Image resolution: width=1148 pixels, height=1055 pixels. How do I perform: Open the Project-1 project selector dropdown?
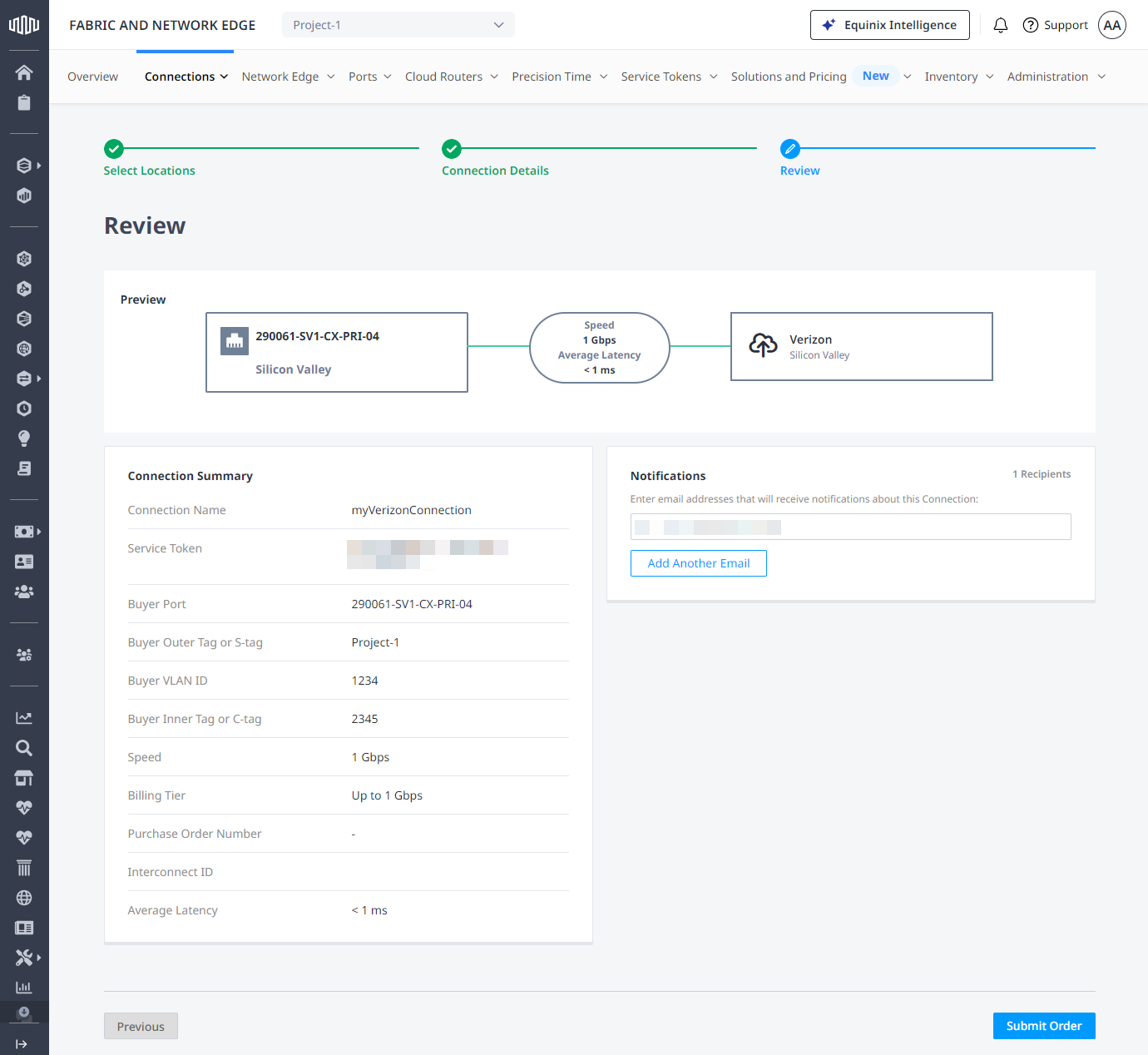398,25
